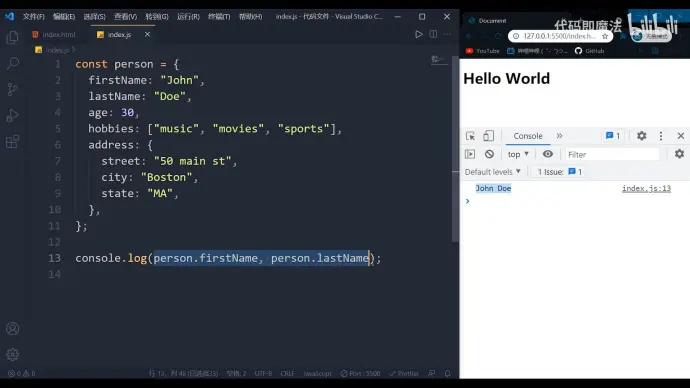The height and width of the screenshot is (388, 690).
Task: Click the site info icon in address bar
Action: pyautogui.click(x=516, y=36)
